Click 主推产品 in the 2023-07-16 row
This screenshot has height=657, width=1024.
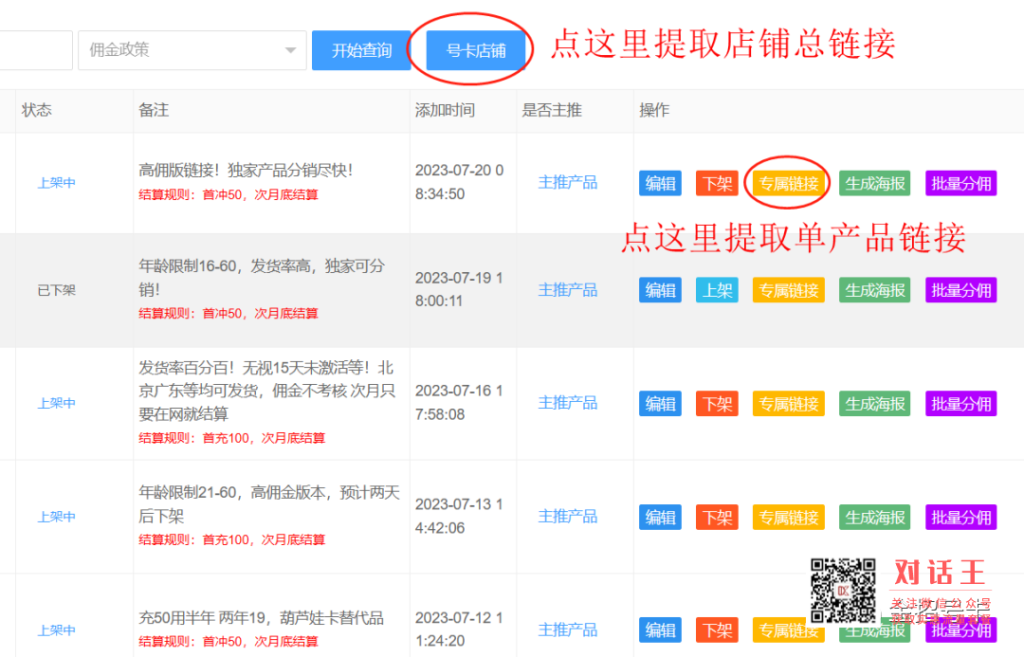[x=568, y=403]
